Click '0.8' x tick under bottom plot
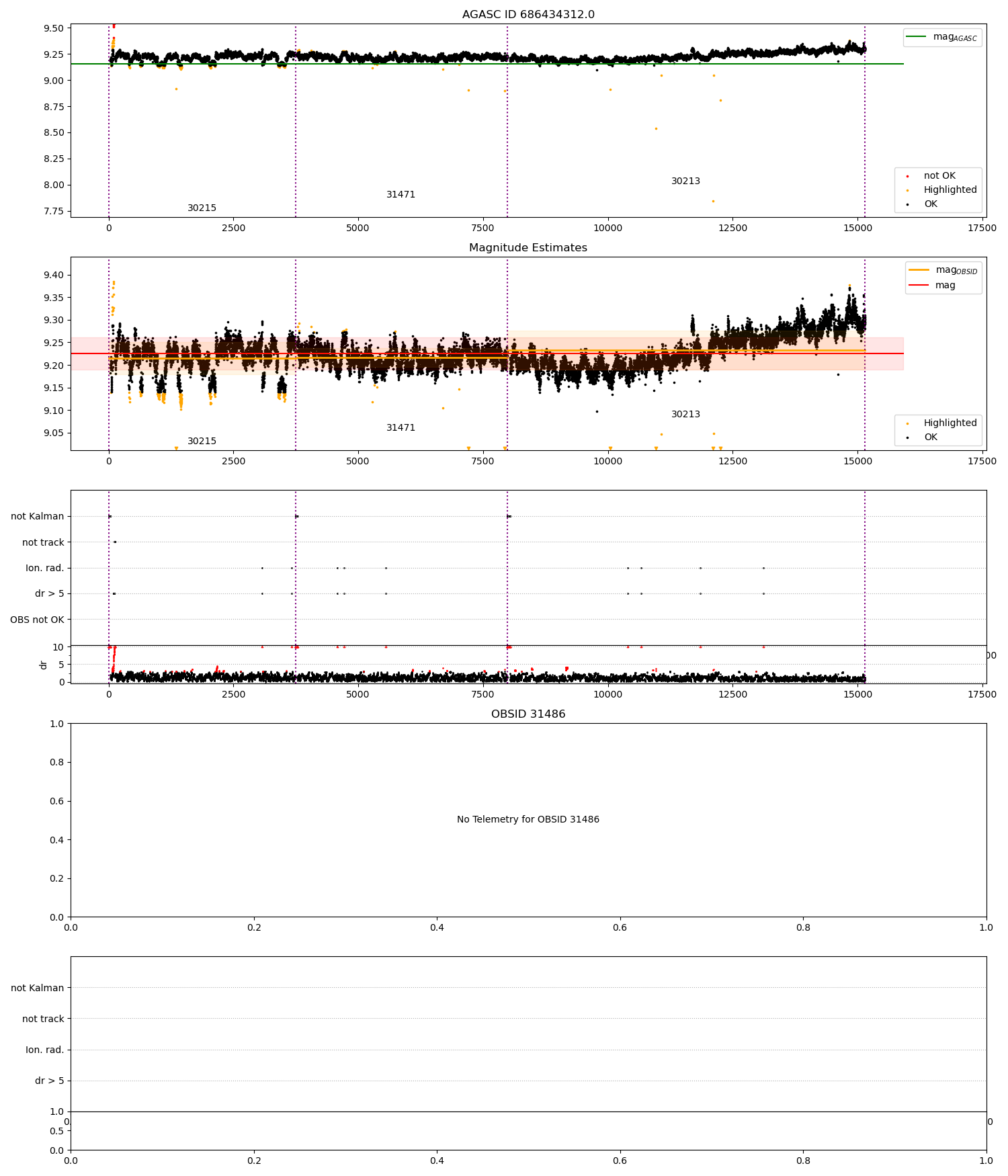Viewport: 1008px width, 1176px height. [803, 1161]
